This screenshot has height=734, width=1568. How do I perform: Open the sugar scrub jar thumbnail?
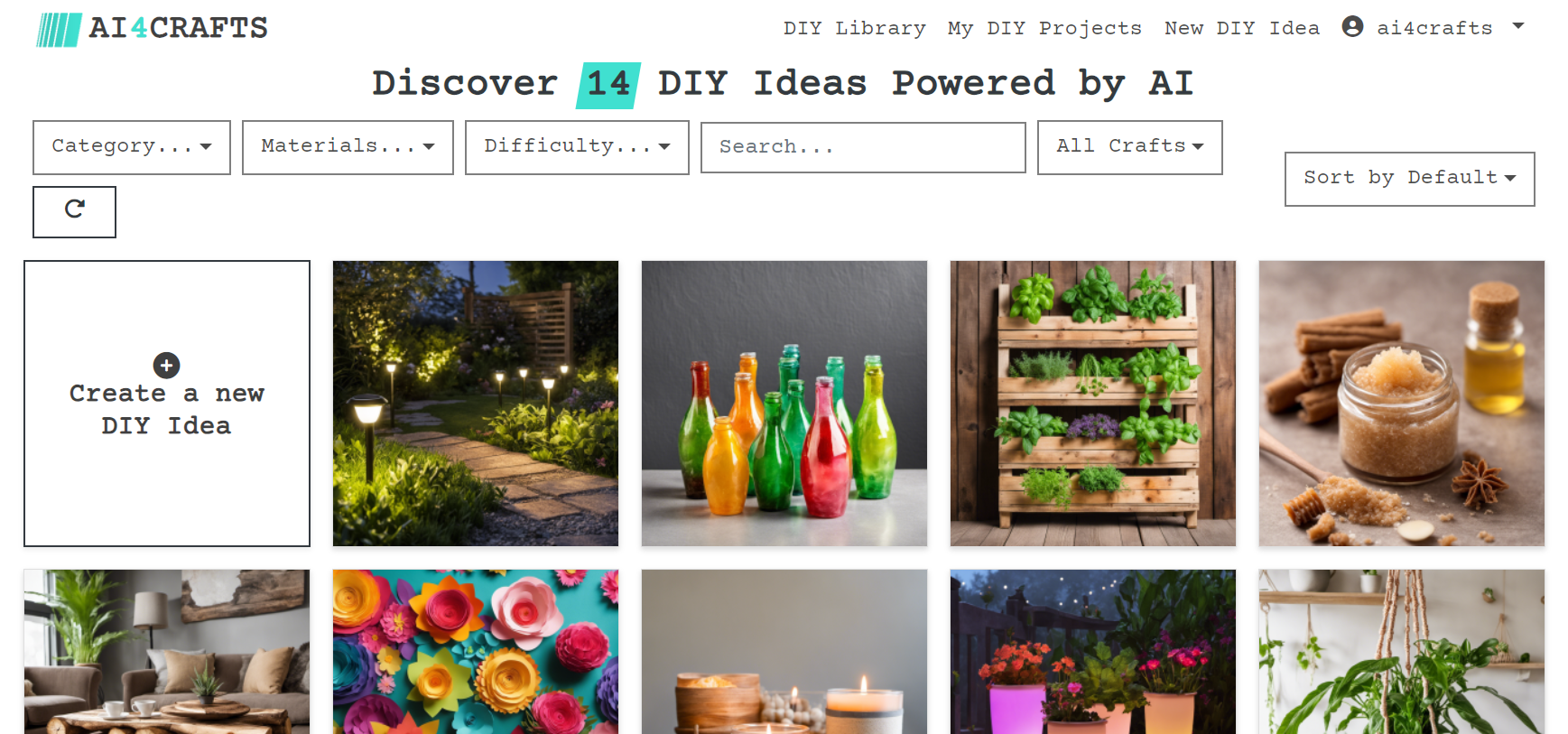(1402, 404)
